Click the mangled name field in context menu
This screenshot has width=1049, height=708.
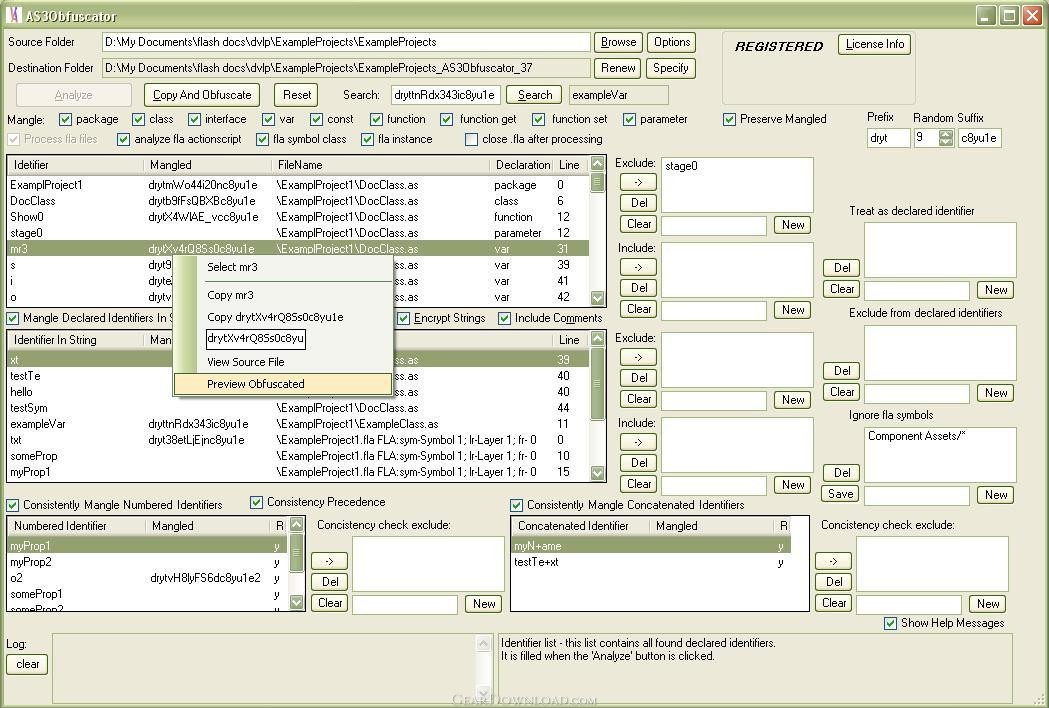(x=256, y=339)
